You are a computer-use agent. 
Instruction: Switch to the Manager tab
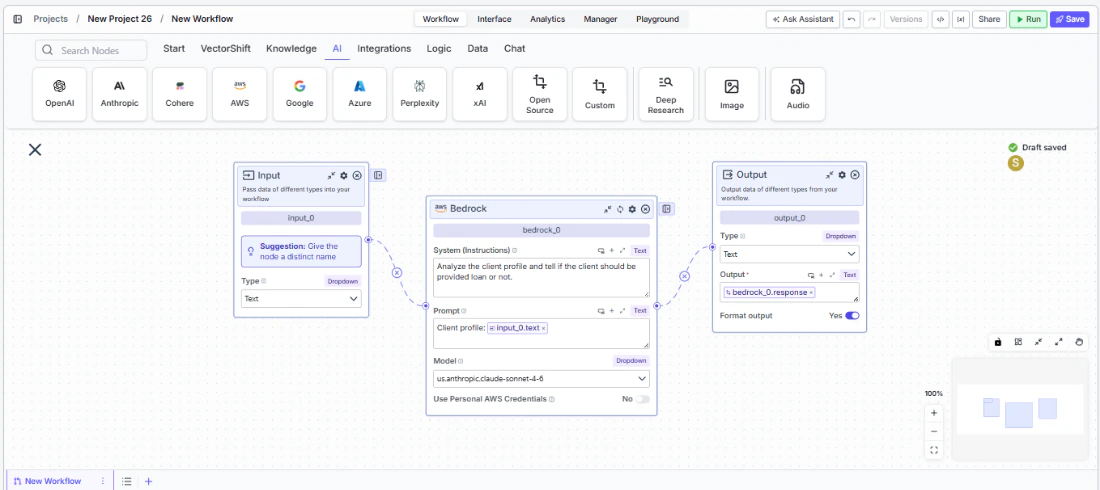pos(601,19)
